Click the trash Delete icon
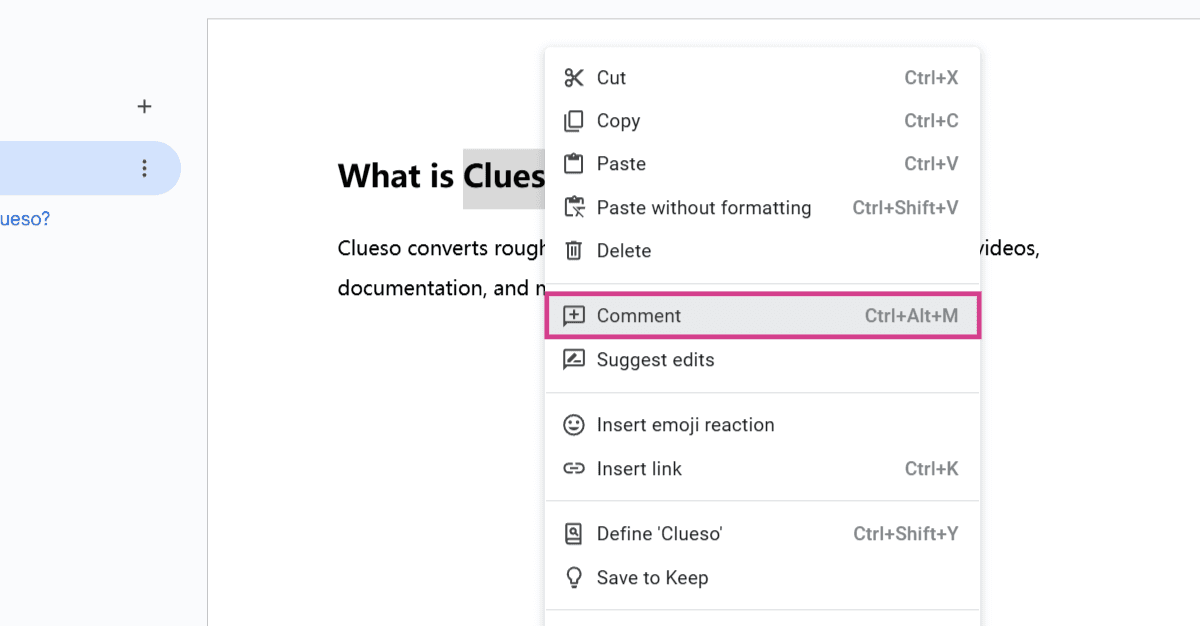Viewport: 1200px width, 626px height. 573,251
